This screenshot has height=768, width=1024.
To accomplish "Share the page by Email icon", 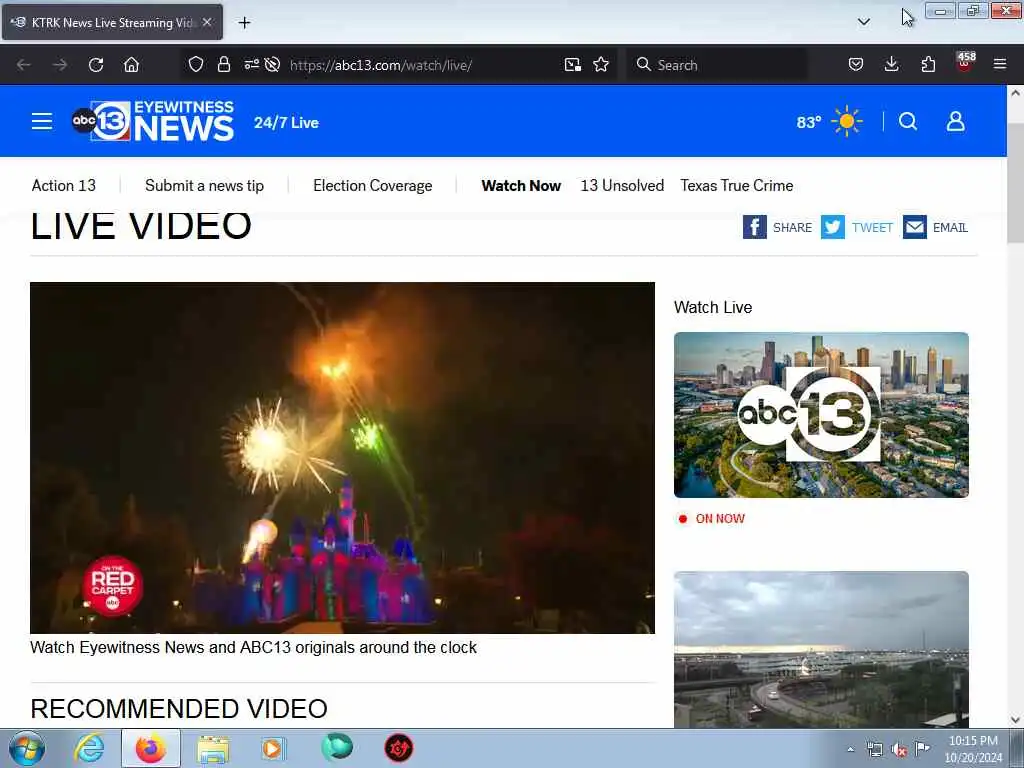I will (x=915, y=227).
